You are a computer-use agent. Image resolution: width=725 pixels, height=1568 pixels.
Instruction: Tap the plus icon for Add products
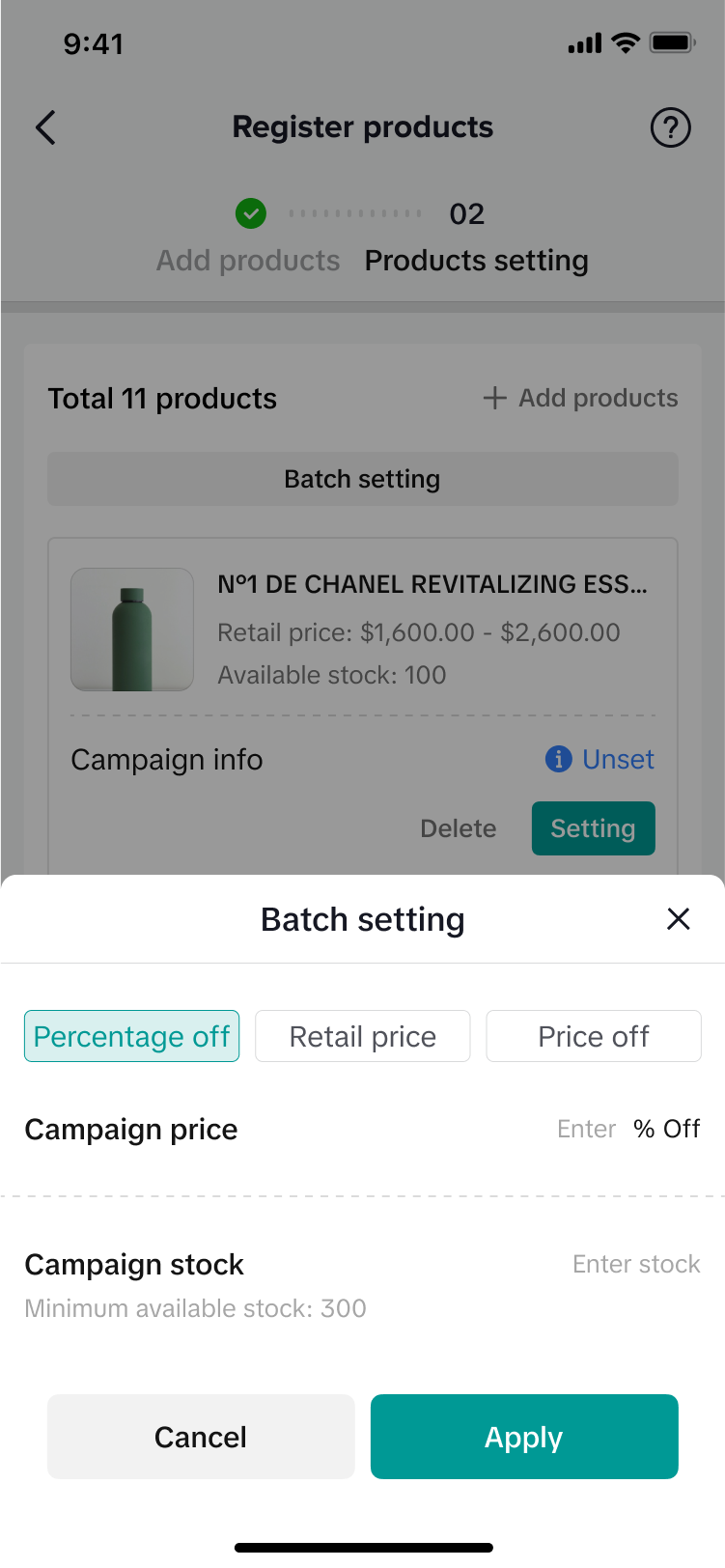coord(494,398)
